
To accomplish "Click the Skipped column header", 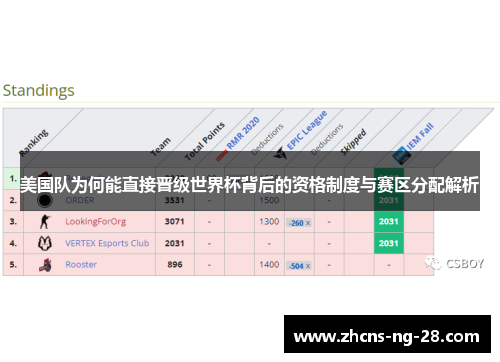I will click(x=353, y=142).
